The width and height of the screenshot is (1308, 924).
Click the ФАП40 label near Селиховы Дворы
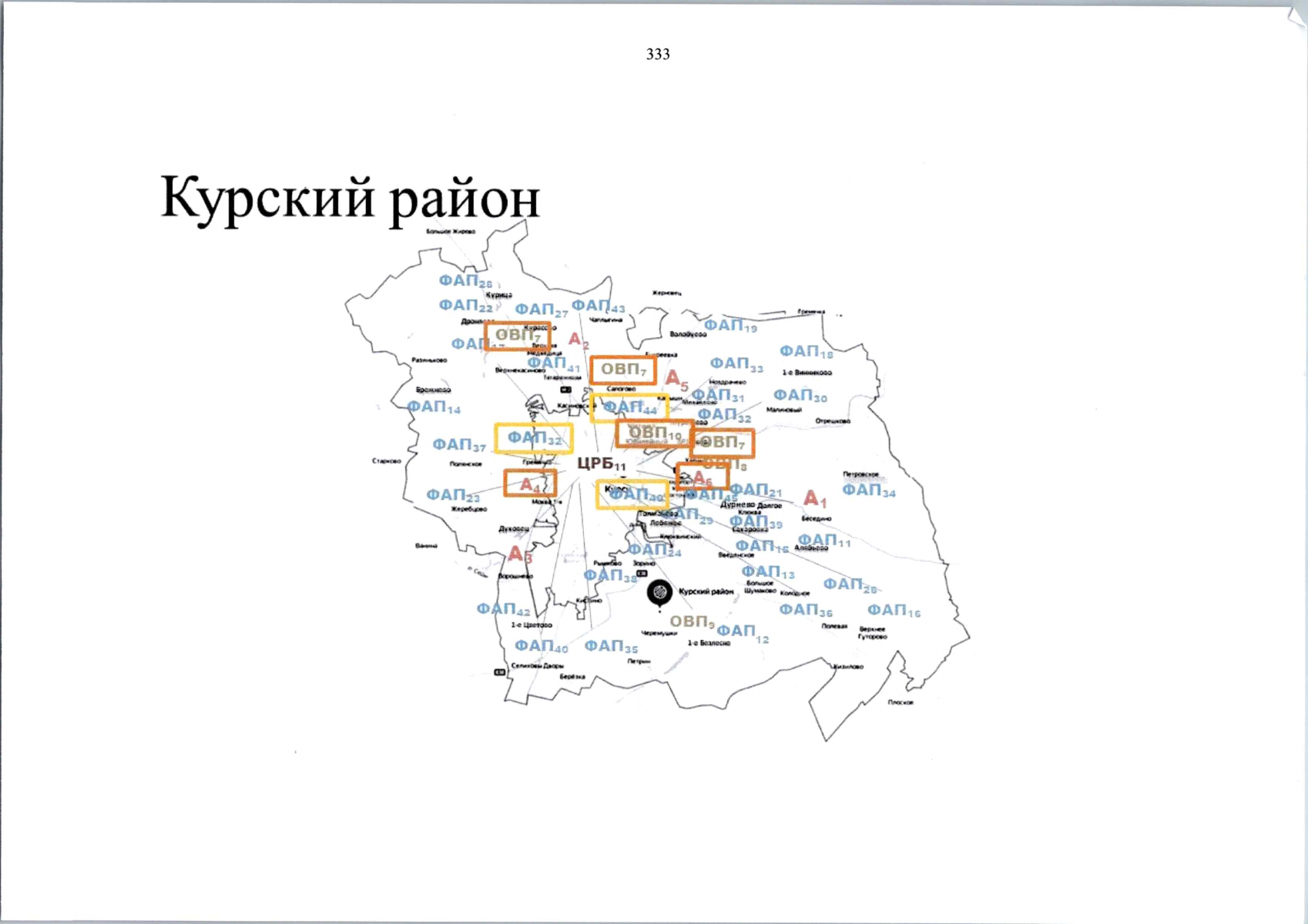point(541,646)
